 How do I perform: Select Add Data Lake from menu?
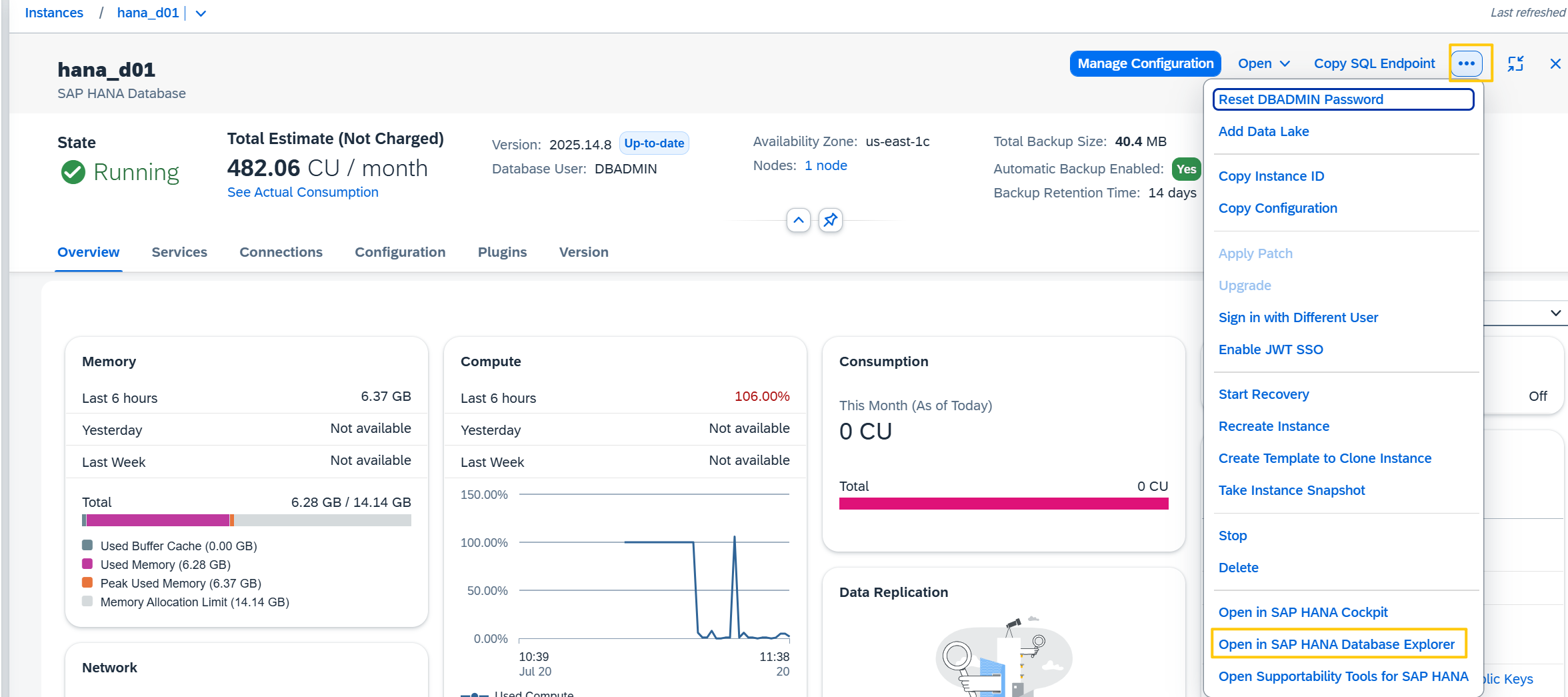click(1263, 131)
